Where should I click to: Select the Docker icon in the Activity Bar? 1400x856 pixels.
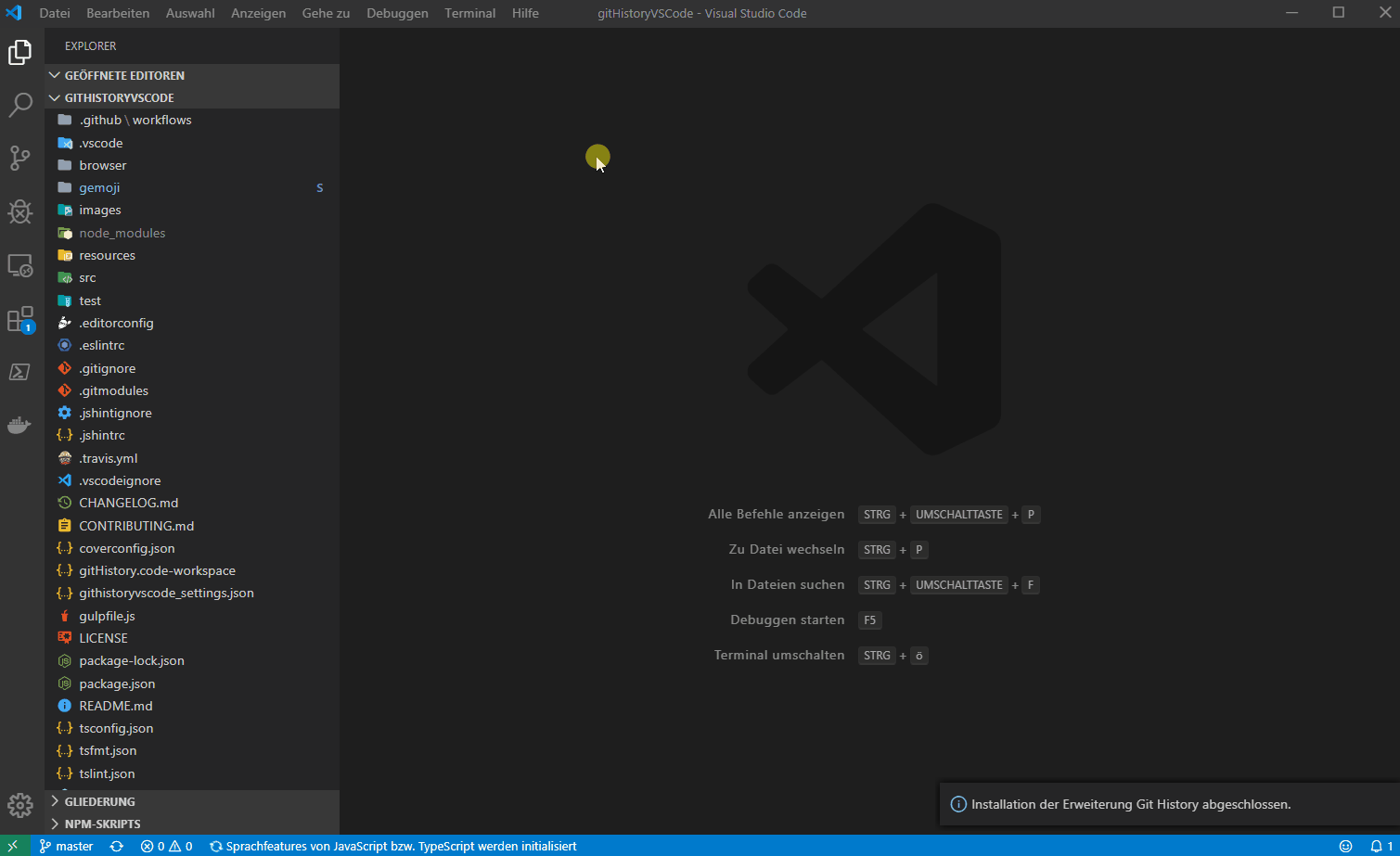click(x=20, y=425)
